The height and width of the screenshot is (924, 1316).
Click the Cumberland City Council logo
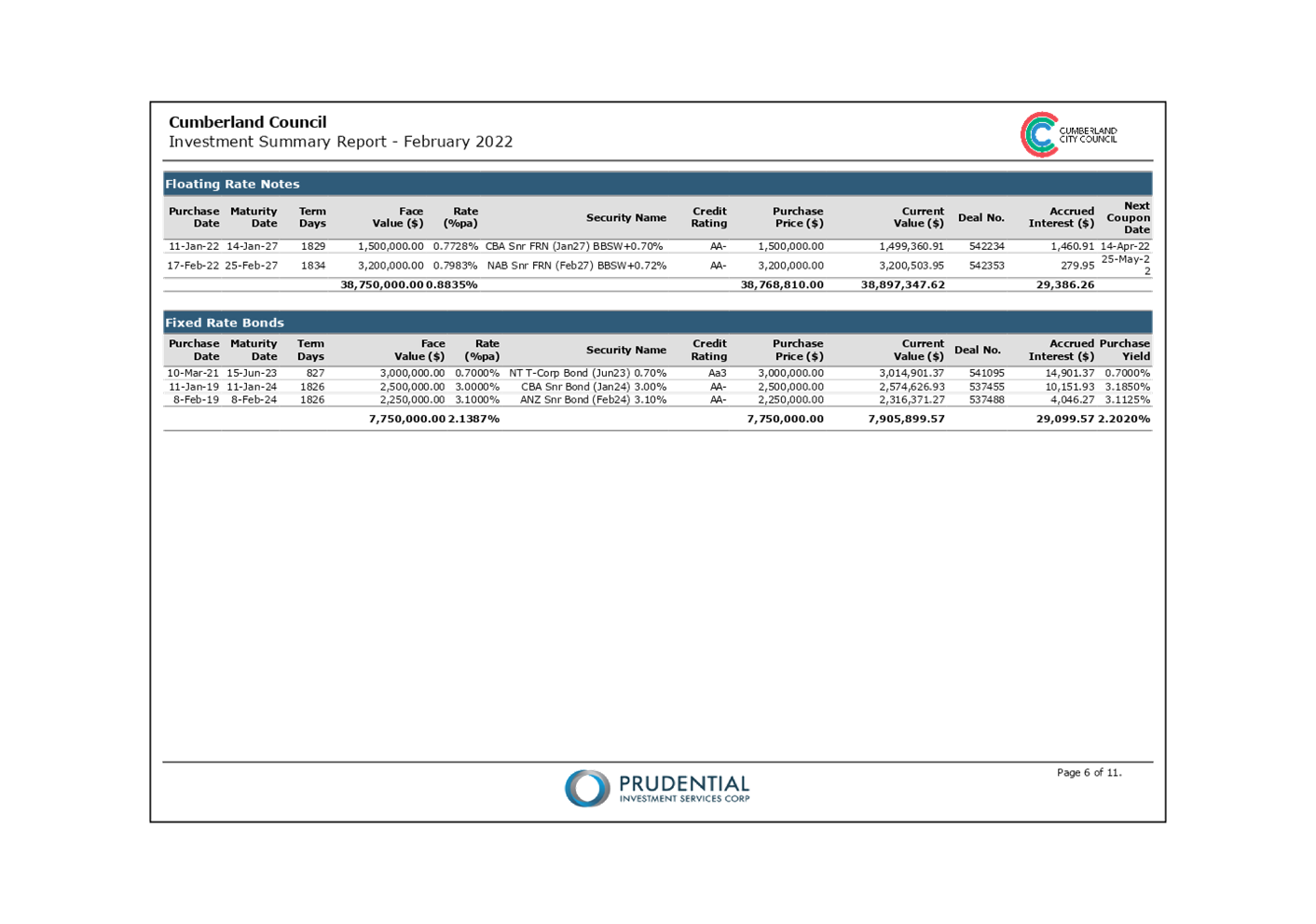click(1068, 134)
